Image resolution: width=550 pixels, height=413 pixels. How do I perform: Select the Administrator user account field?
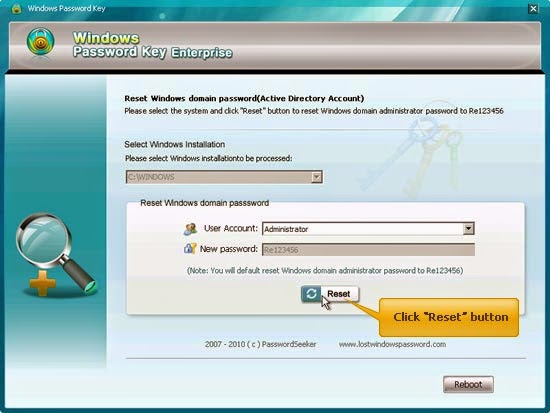(368, 229)
